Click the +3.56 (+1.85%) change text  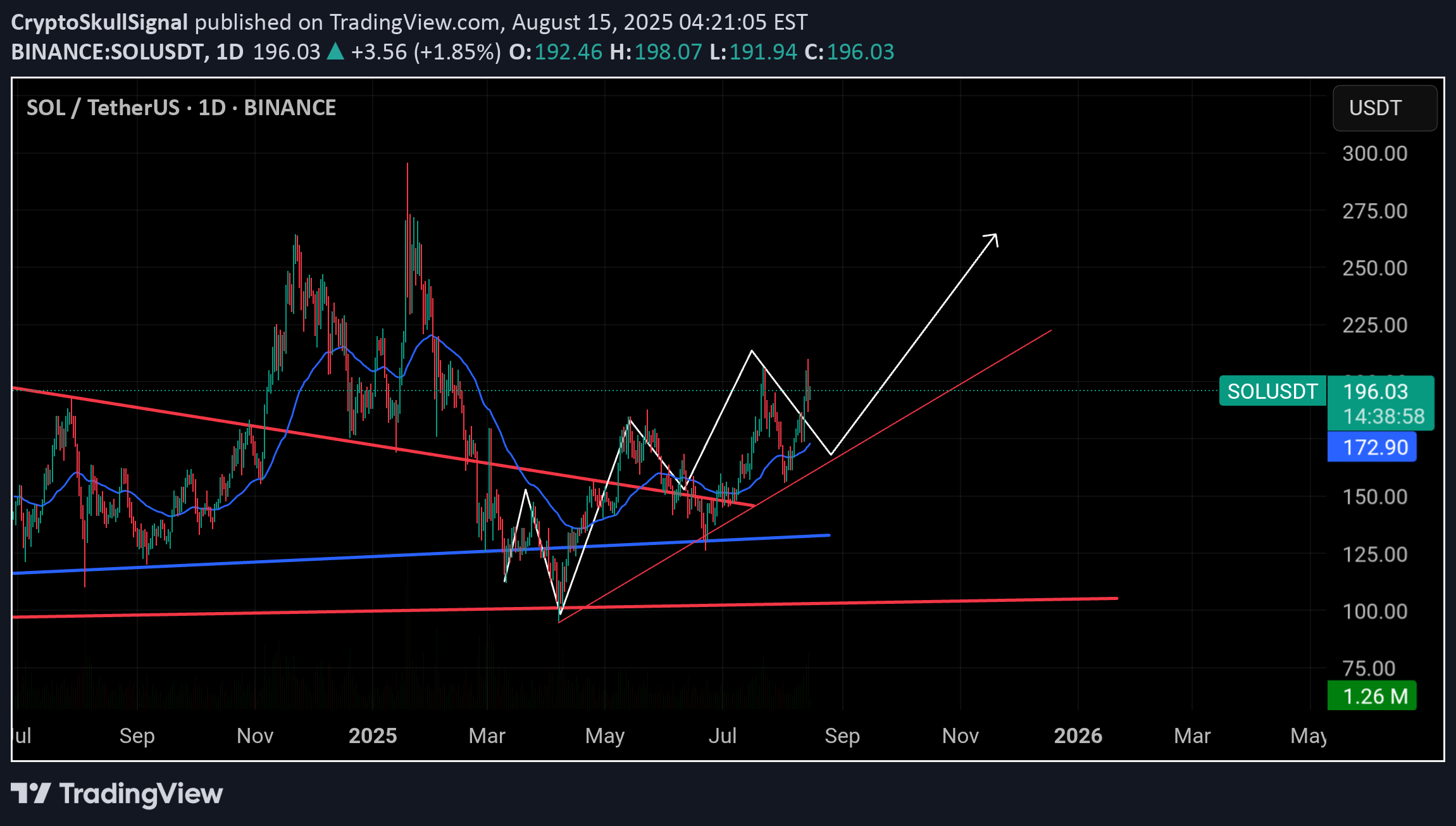coord(426,51)
